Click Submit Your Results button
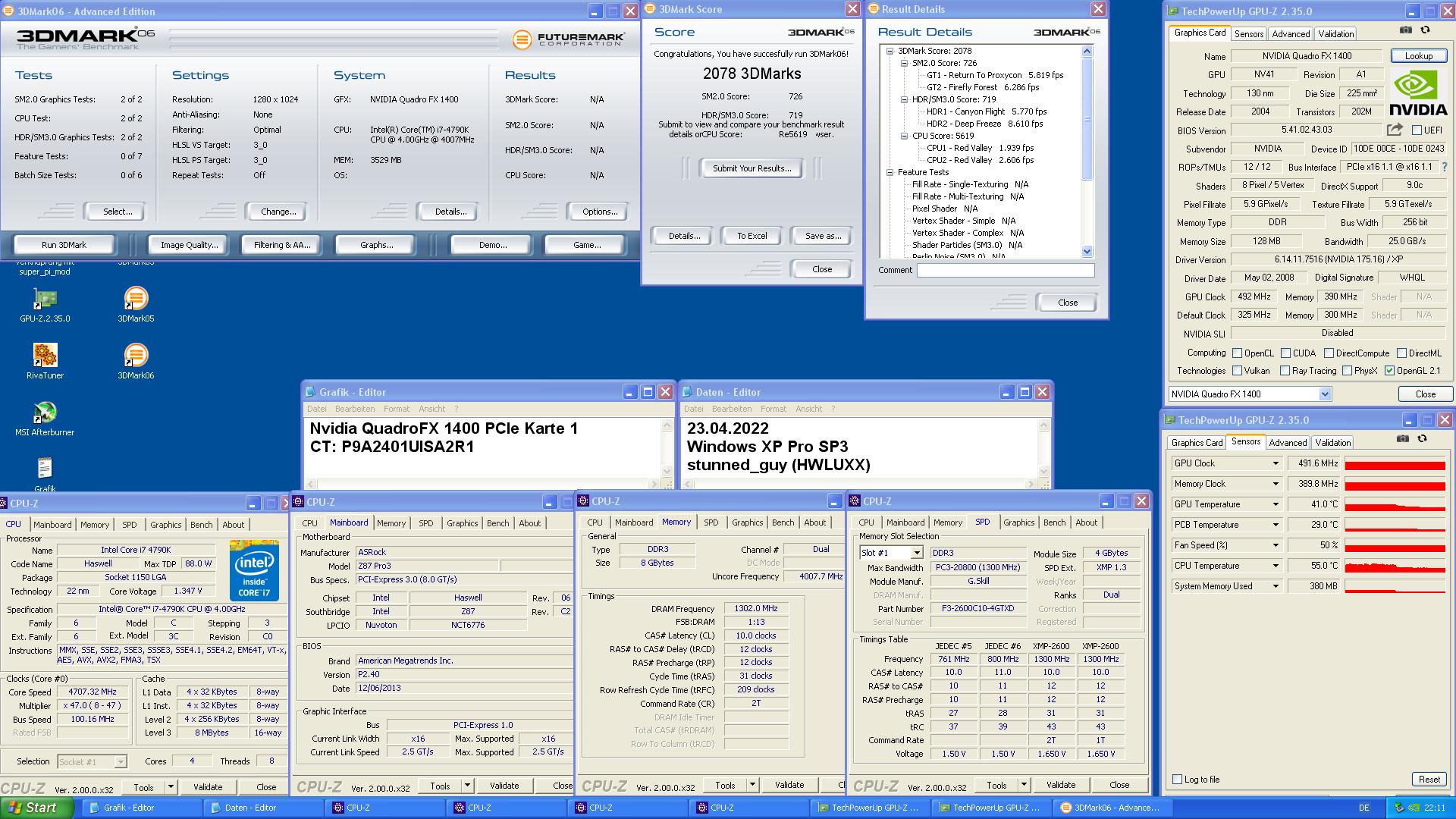Viewport: 1456px width, 819px height. tap(752, 168)
